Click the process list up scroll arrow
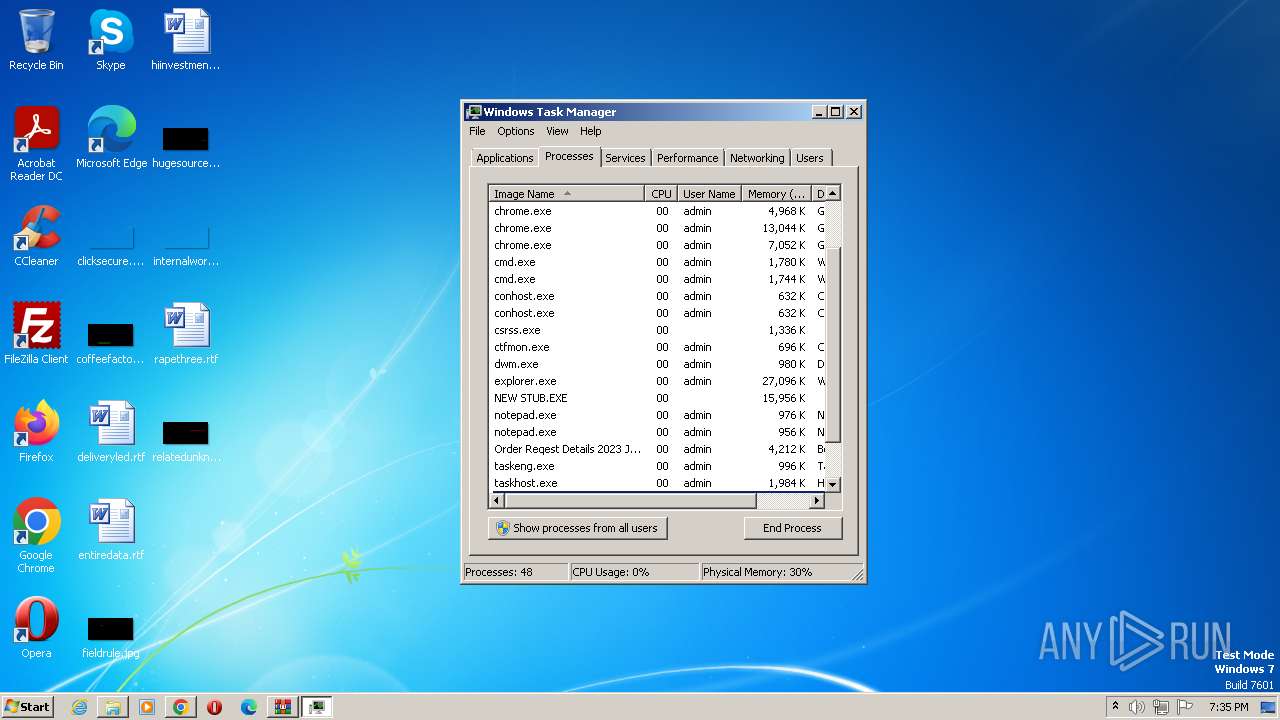This screenshot has width=1280, height=720. click(x=833, y=193)
